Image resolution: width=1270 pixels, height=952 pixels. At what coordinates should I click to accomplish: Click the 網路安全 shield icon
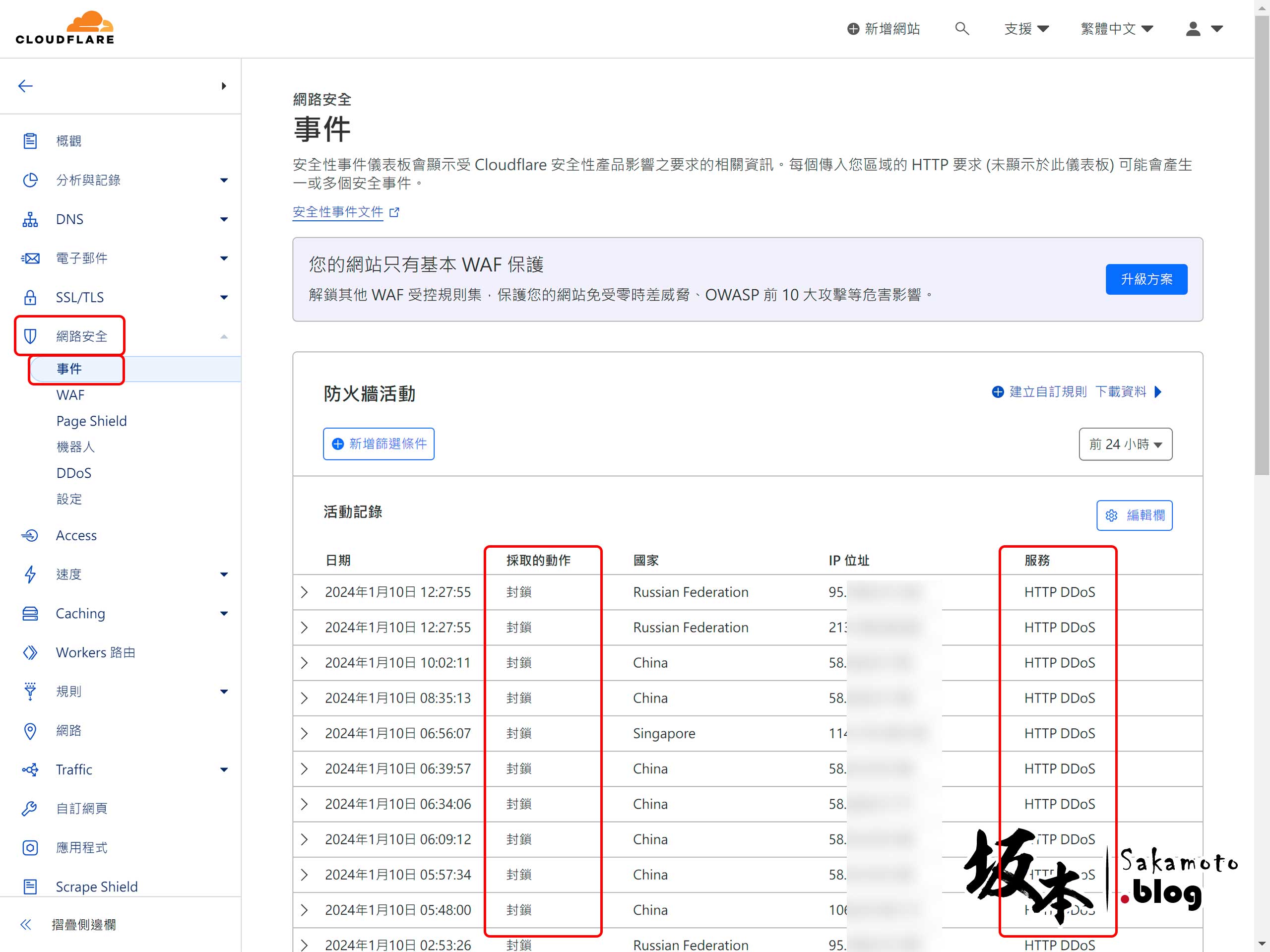[30, 336]
